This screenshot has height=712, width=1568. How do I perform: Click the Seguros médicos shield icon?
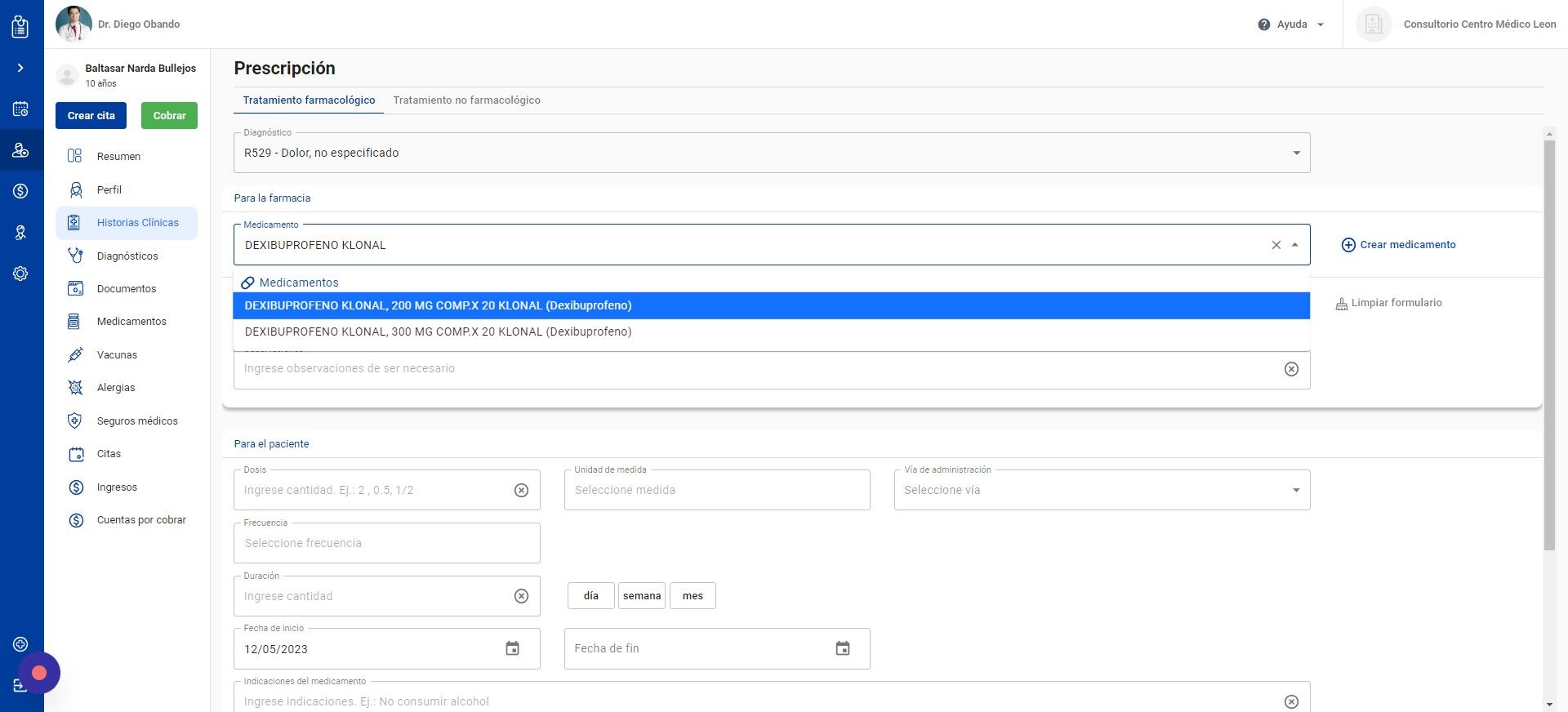click(75, 421)
